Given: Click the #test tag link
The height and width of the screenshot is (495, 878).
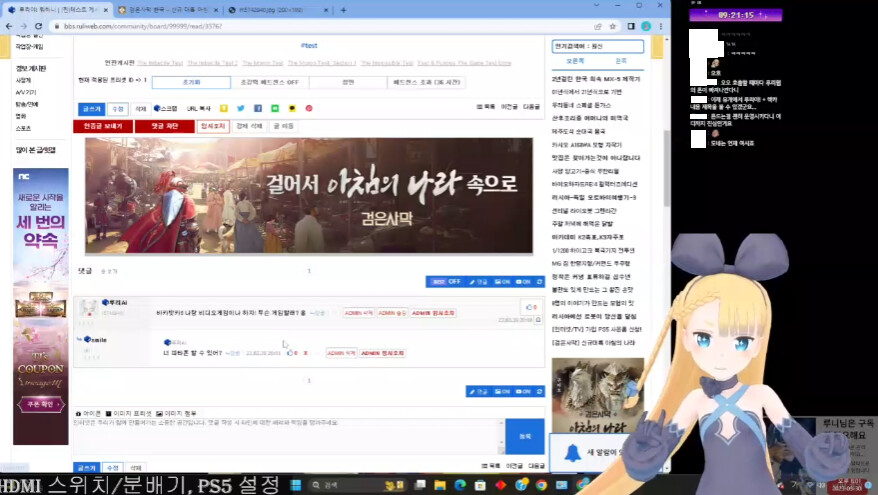Looking at the screenshot, I should point(309,45).
